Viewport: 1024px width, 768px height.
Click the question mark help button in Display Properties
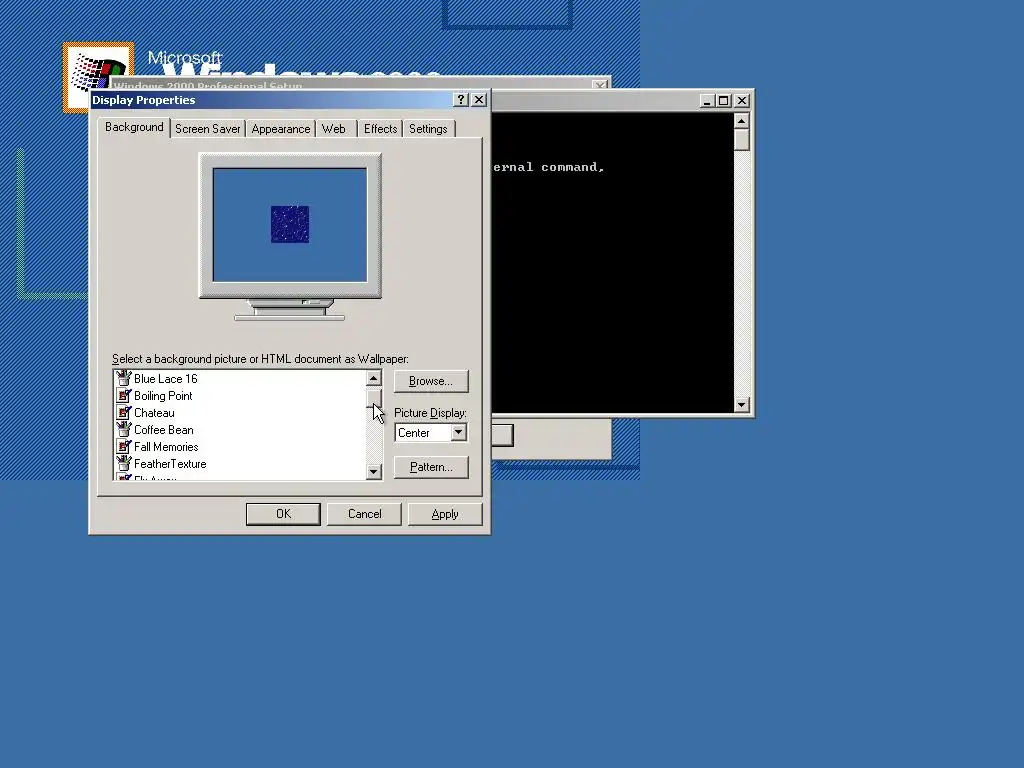(x=461, y=99)
